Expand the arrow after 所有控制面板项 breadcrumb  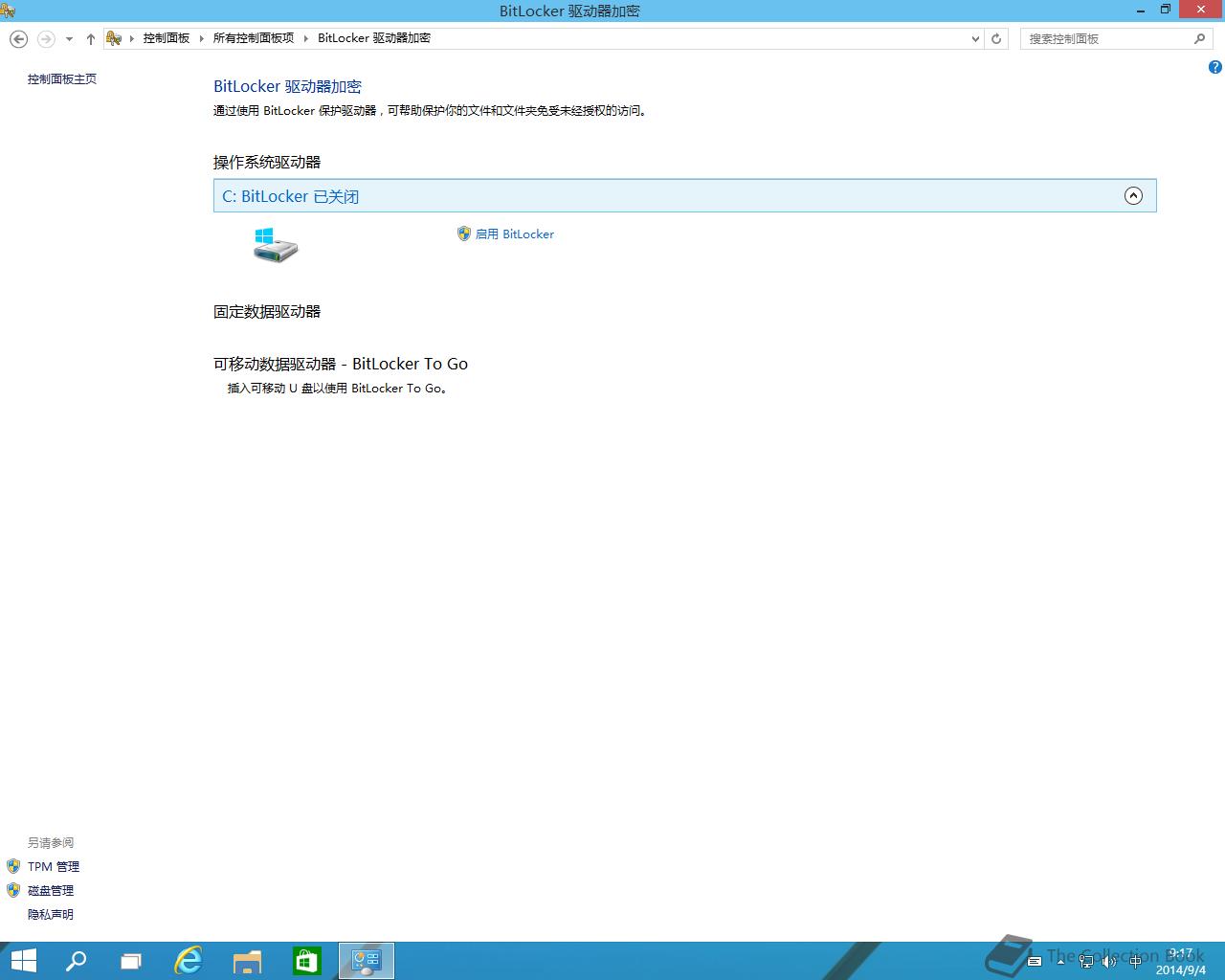306,38
